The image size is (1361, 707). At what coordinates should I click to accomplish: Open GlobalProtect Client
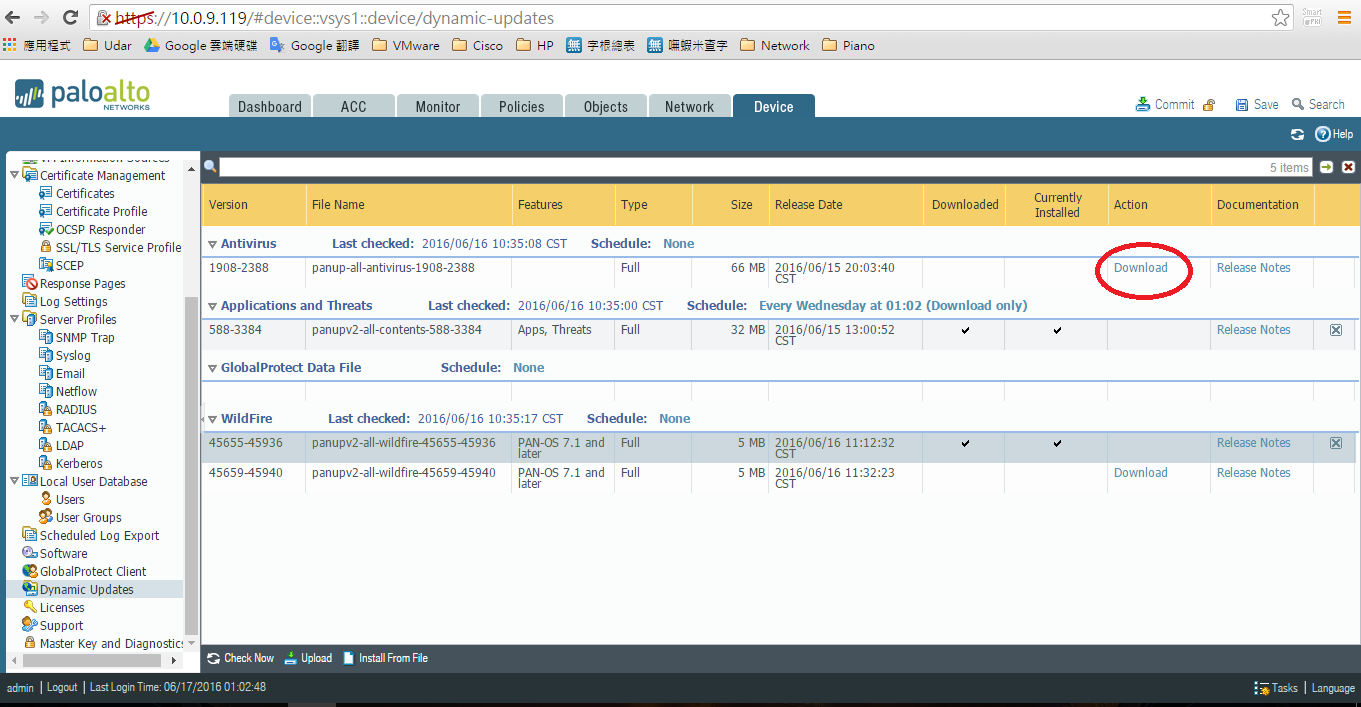click(93, 572)
